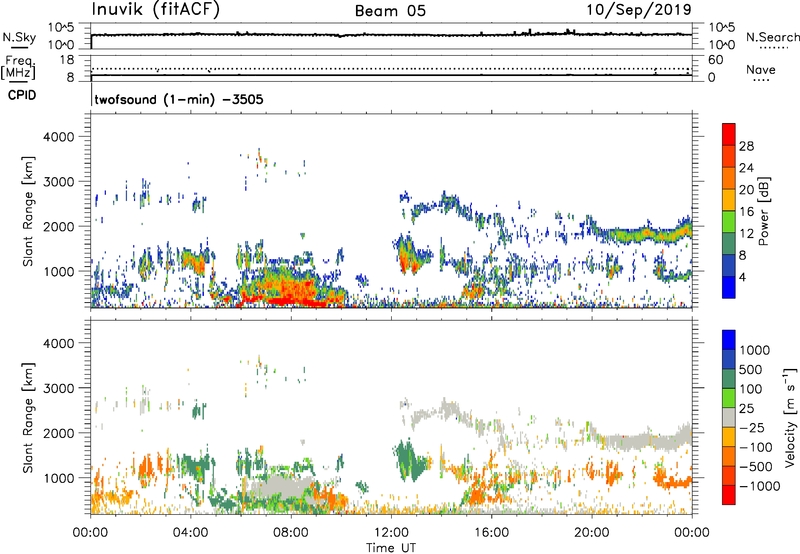Click the '-25' velocity scale value

pos(752,428)
